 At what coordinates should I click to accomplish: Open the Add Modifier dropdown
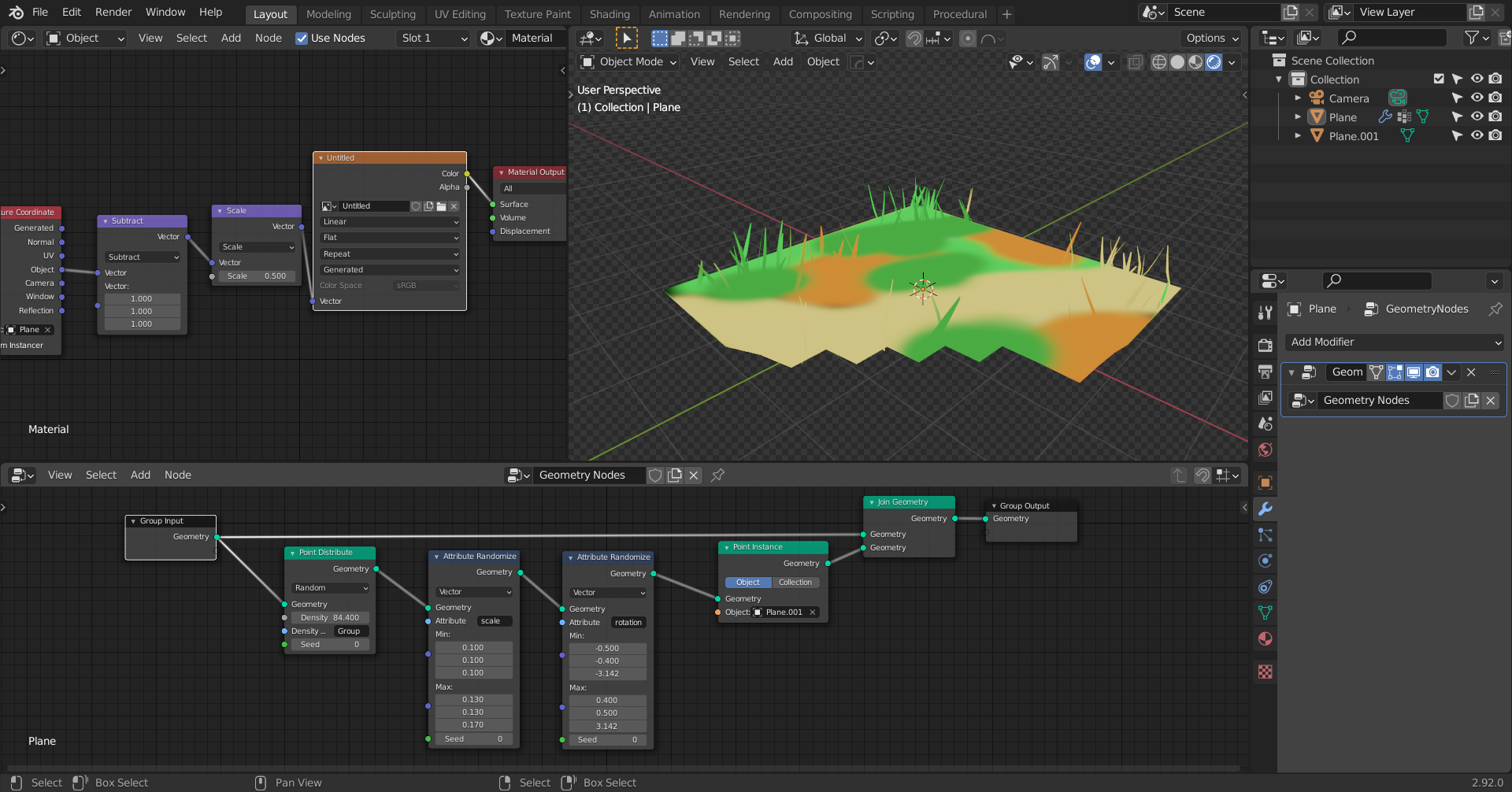click(x=1395, y=342)
